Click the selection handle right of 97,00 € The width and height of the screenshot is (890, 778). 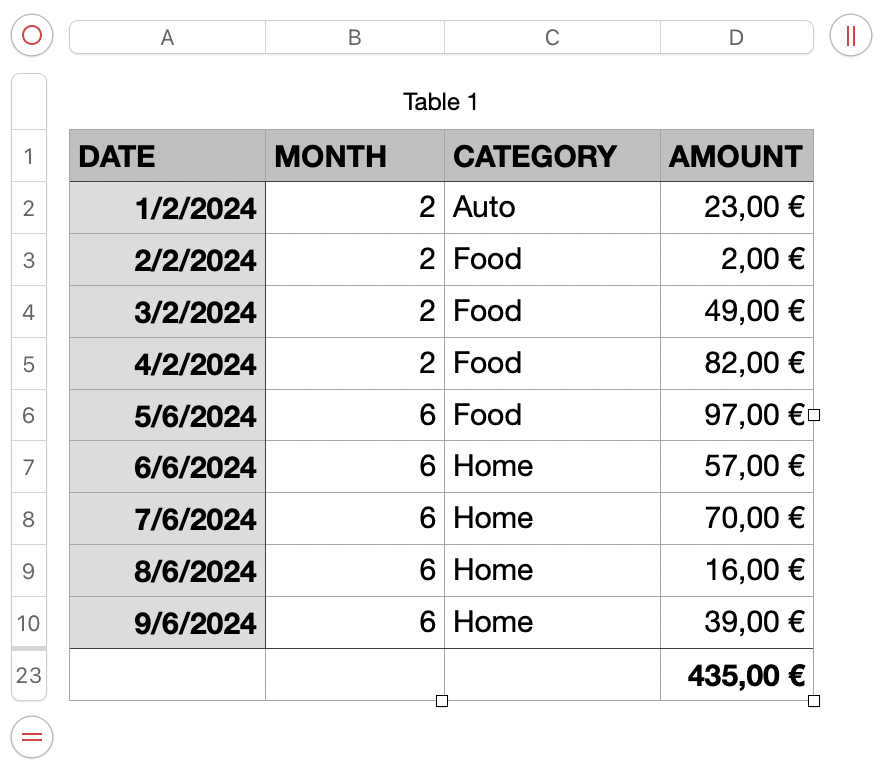point(814,414)
